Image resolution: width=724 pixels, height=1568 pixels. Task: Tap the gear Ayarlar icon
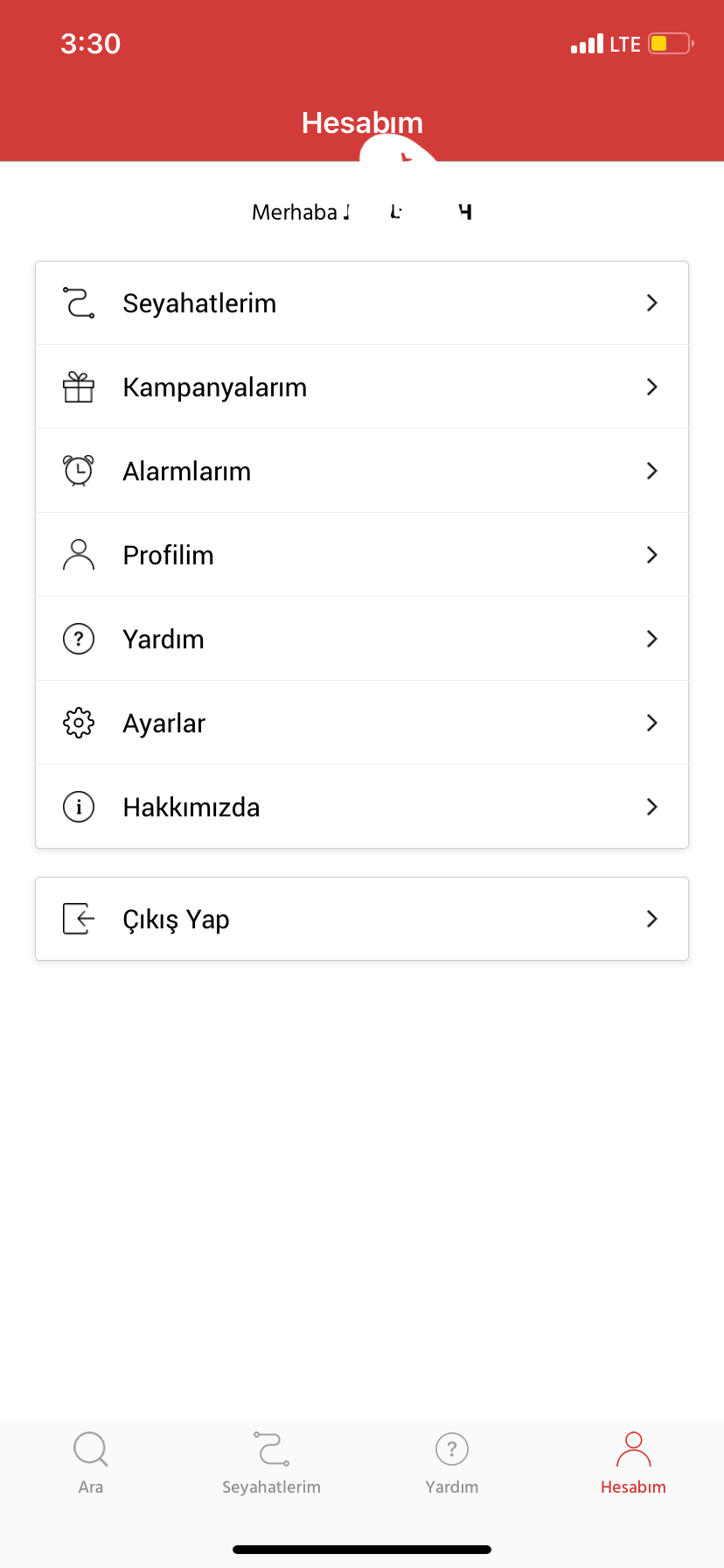[79, 723]
